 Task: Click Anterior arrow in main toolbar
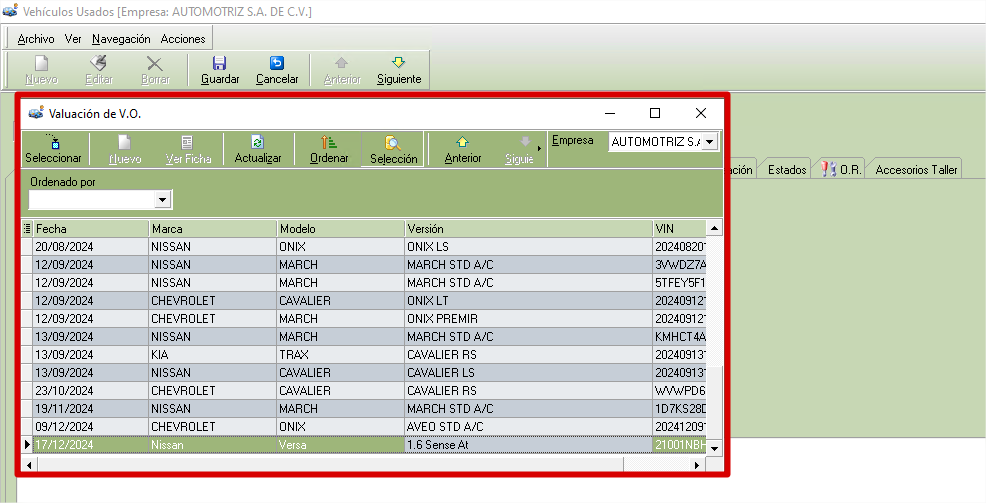pyautogui.click(x=341, y=63)
